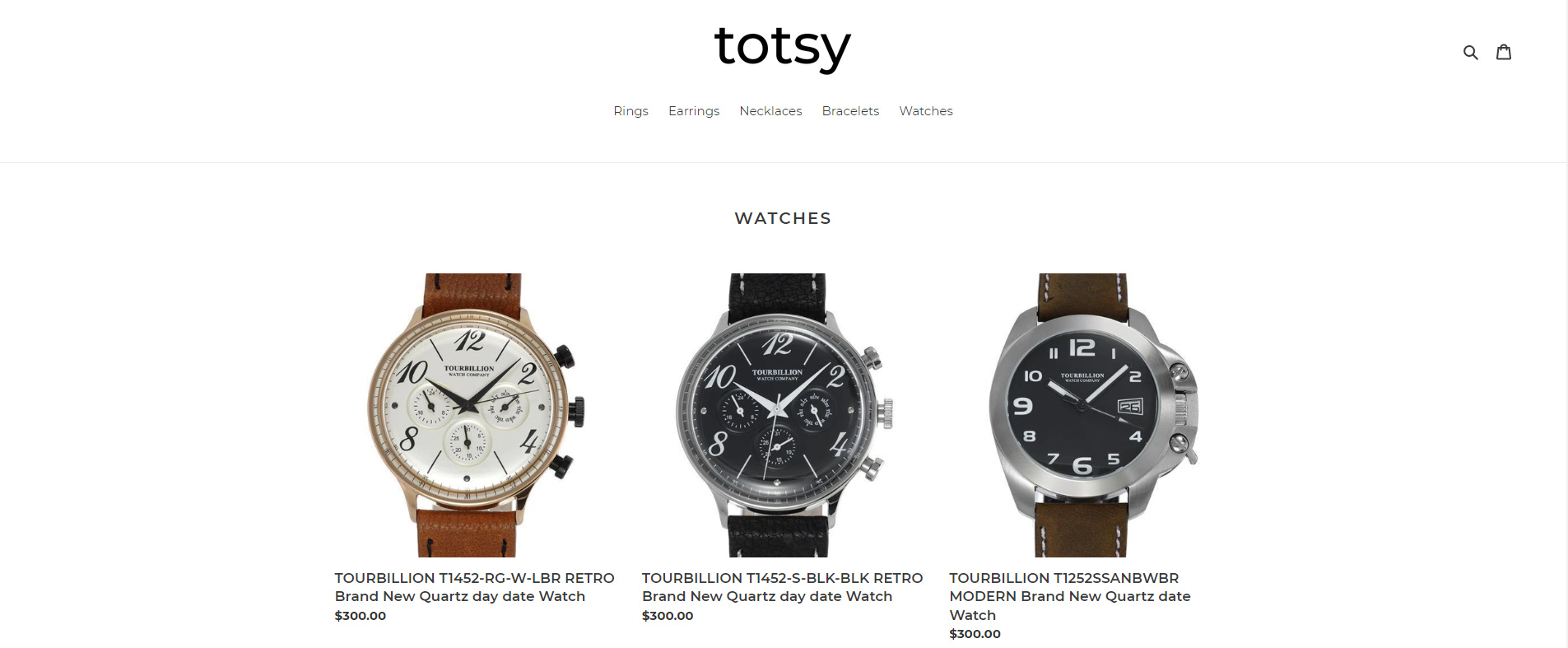This screenshot has height=648, width=1568.
Task: Click the brown leather strap of the first watch
Action: tap(471, 292)
